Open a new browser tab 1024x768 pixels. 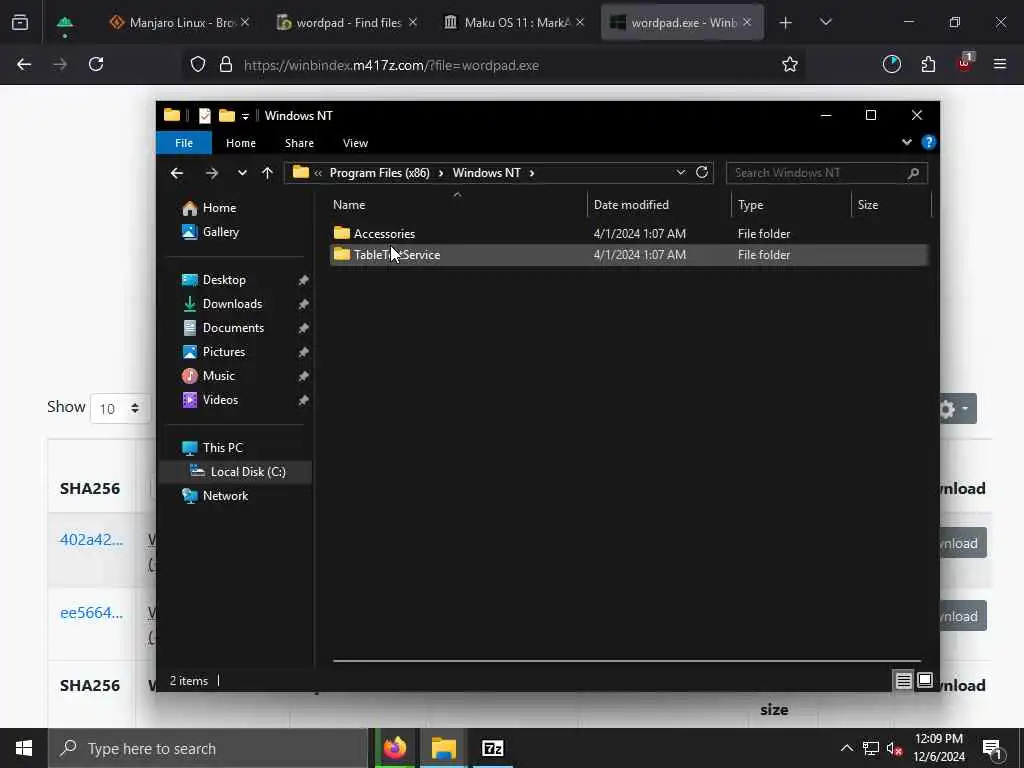point(786,23)
